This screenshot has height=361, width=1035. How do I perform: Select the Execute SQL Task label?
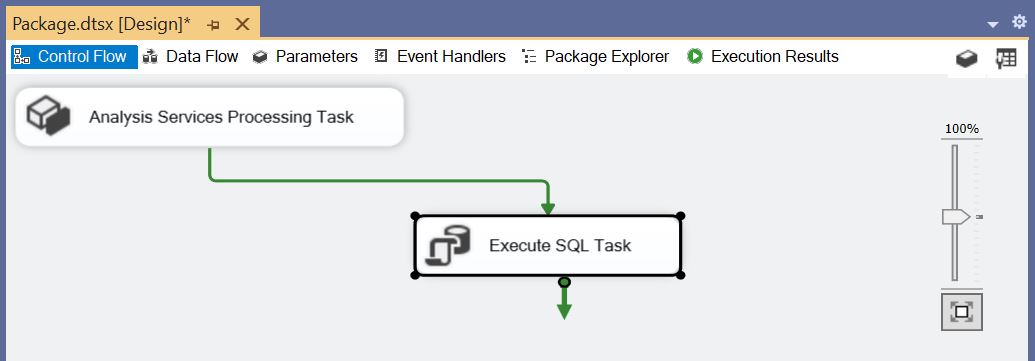[x=560, y=246]
